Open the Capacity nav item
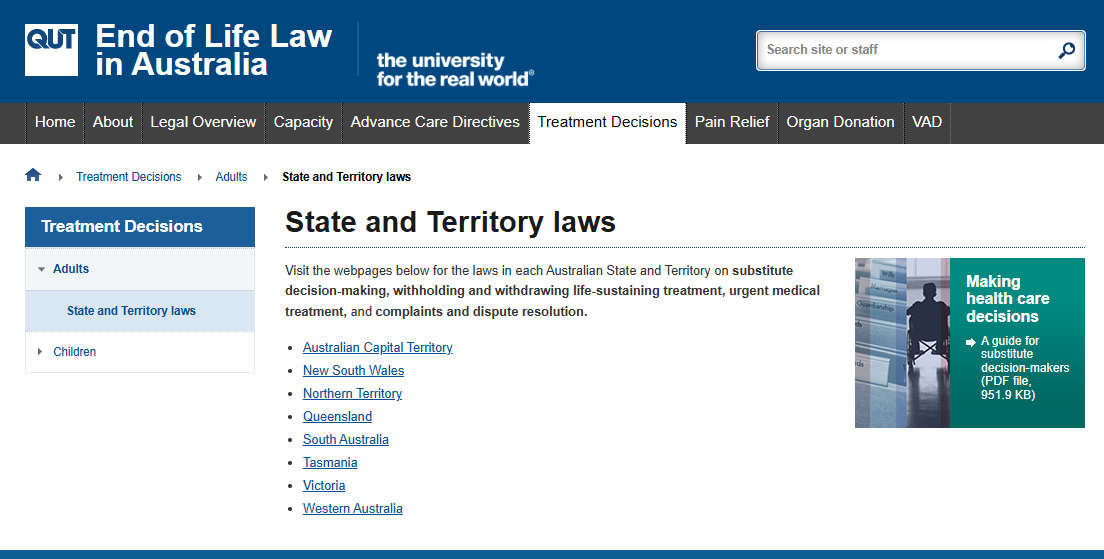Image resolution: width=1104 pixels, height=559 pixels. tap(303, 123)
